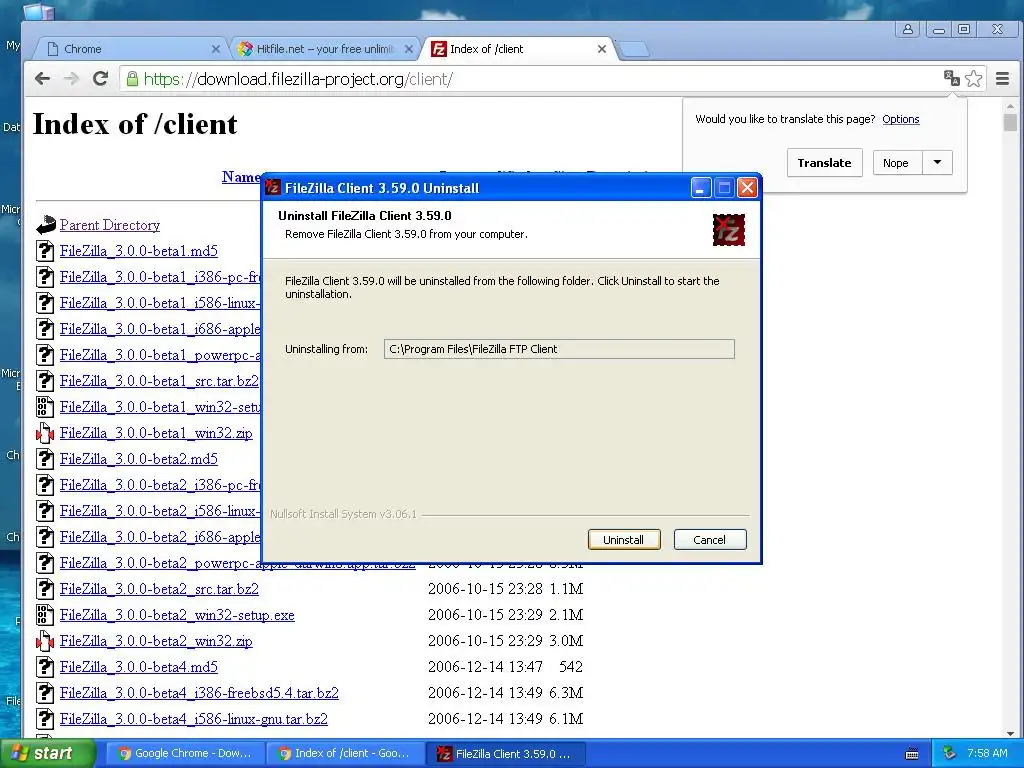Sort by the Name column header

pyautogui.click(x=241, y=176)
